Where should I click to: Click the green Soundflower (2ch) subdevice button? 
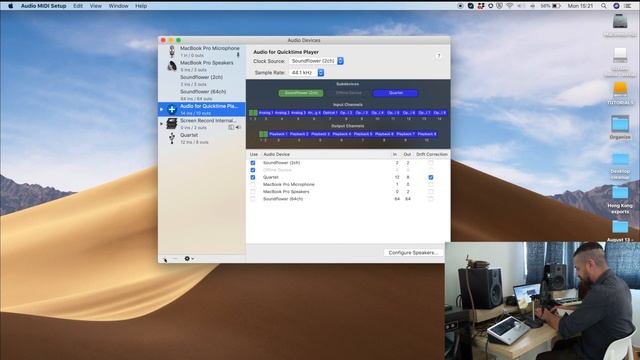tap(301, 93)
